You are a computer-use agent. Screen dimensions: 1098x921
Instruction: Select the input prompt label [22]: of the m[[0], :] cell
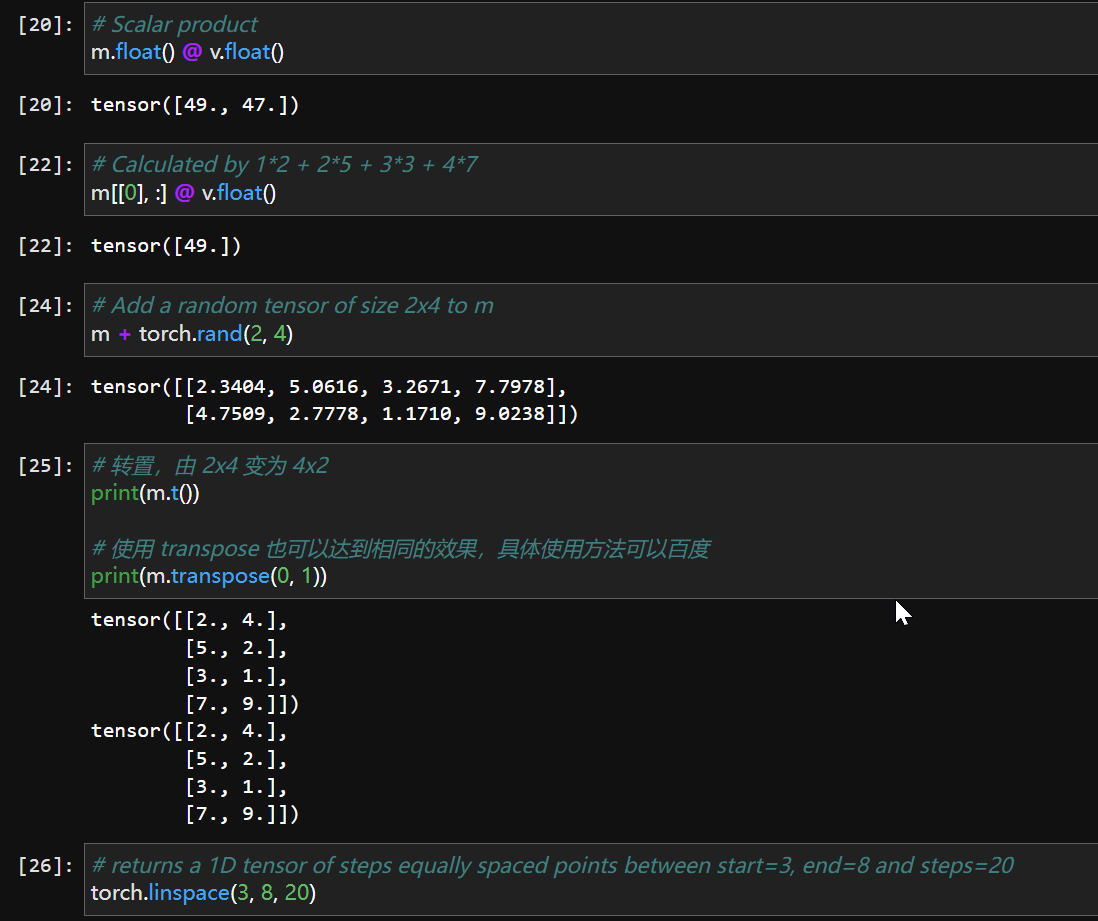click(x=46, y=165)
